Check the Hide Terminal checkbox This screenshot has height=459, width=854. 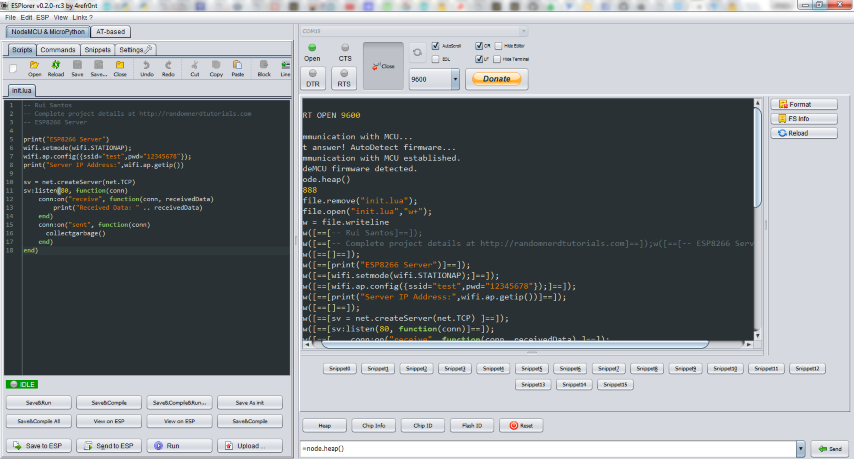[497, 59]
